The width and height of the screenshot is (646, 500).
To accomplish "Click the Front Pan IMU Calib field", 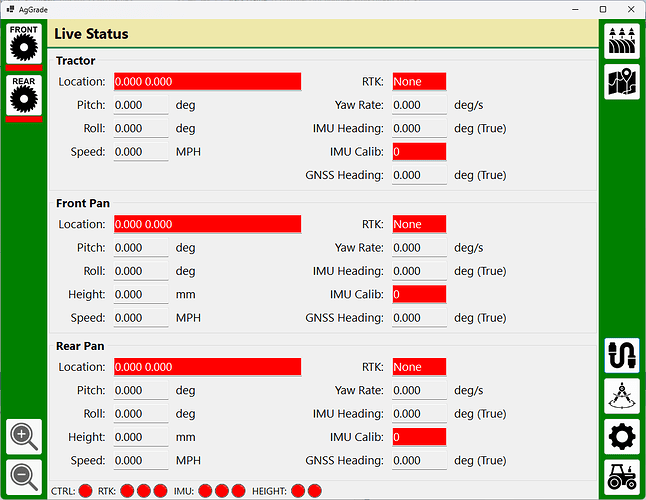I will [419, 295].
